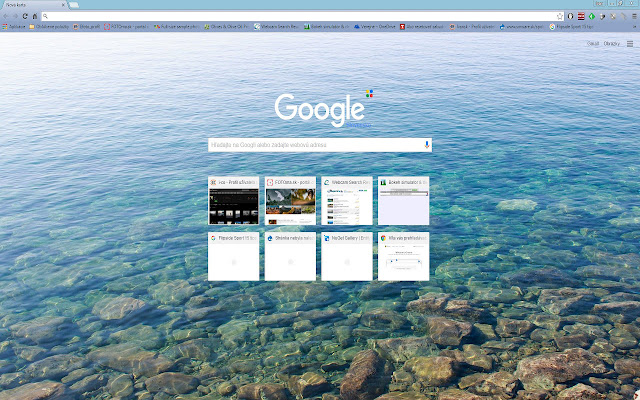Click the black-and-white round extension icon
This screenshot has height=400, width=640.
click(x=570, y=16)
